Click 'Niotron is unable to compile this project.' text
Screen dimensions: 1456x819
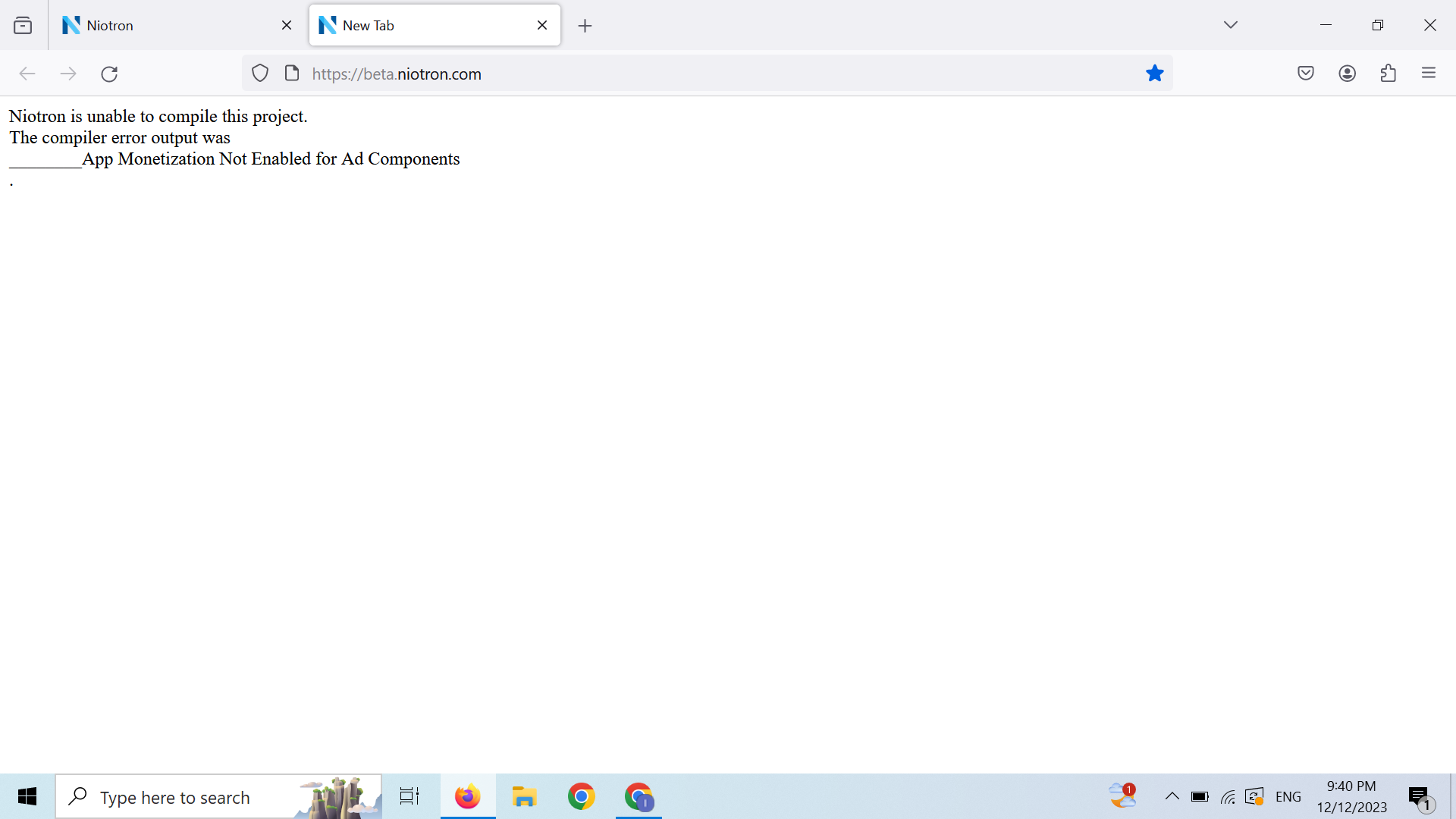(158, 117)
